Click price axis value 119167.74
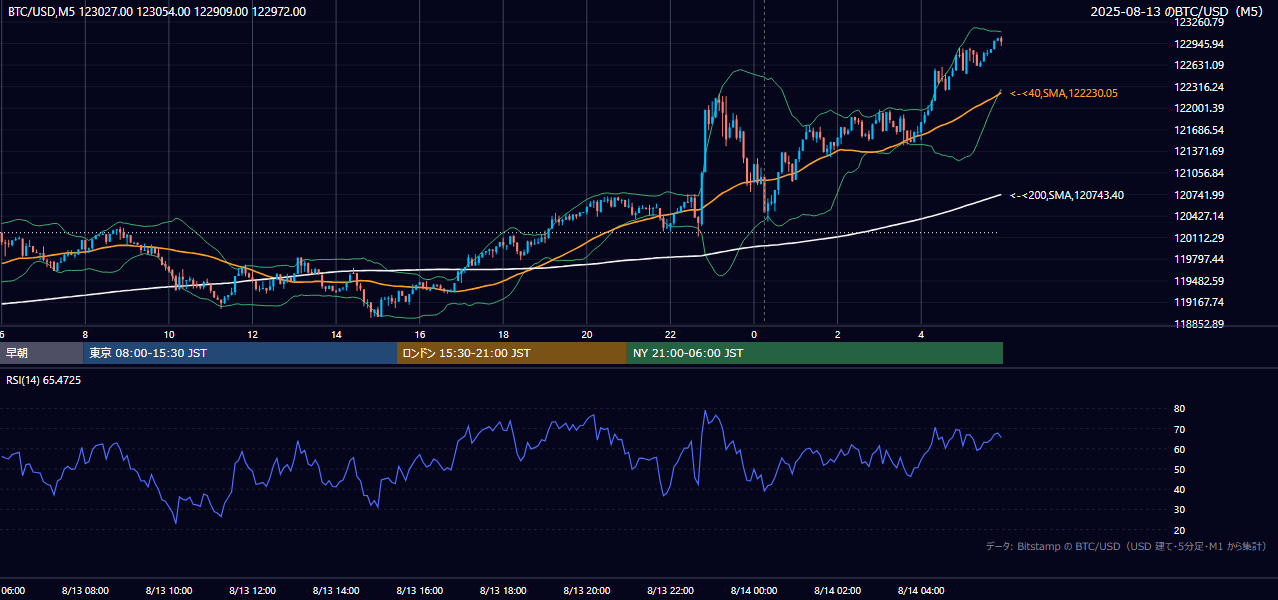The height and width of the screenshot is (600, 1278). 1201,302
